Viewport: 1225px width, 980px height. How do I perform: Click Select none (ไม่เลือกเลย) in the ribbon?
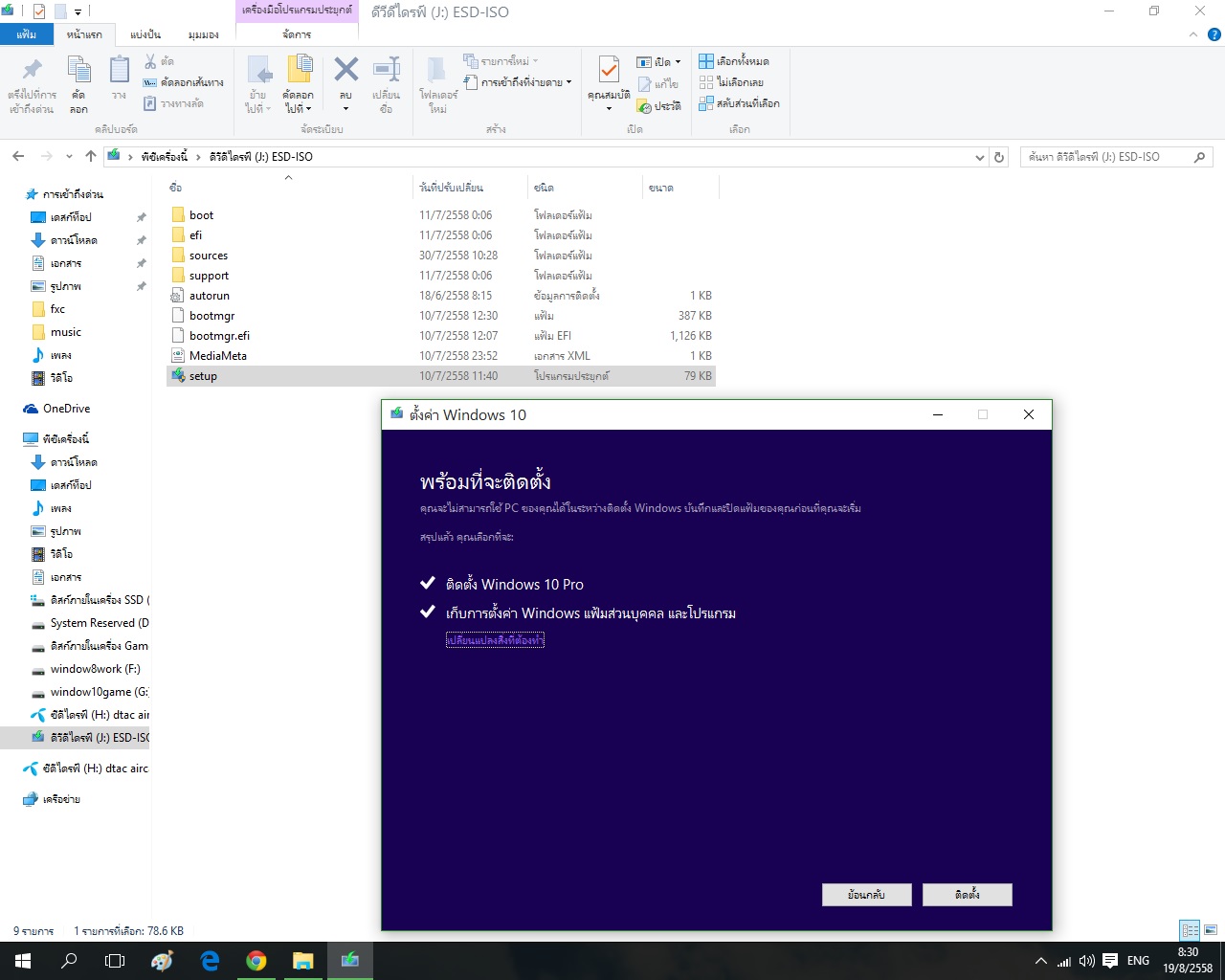point(731,82)
